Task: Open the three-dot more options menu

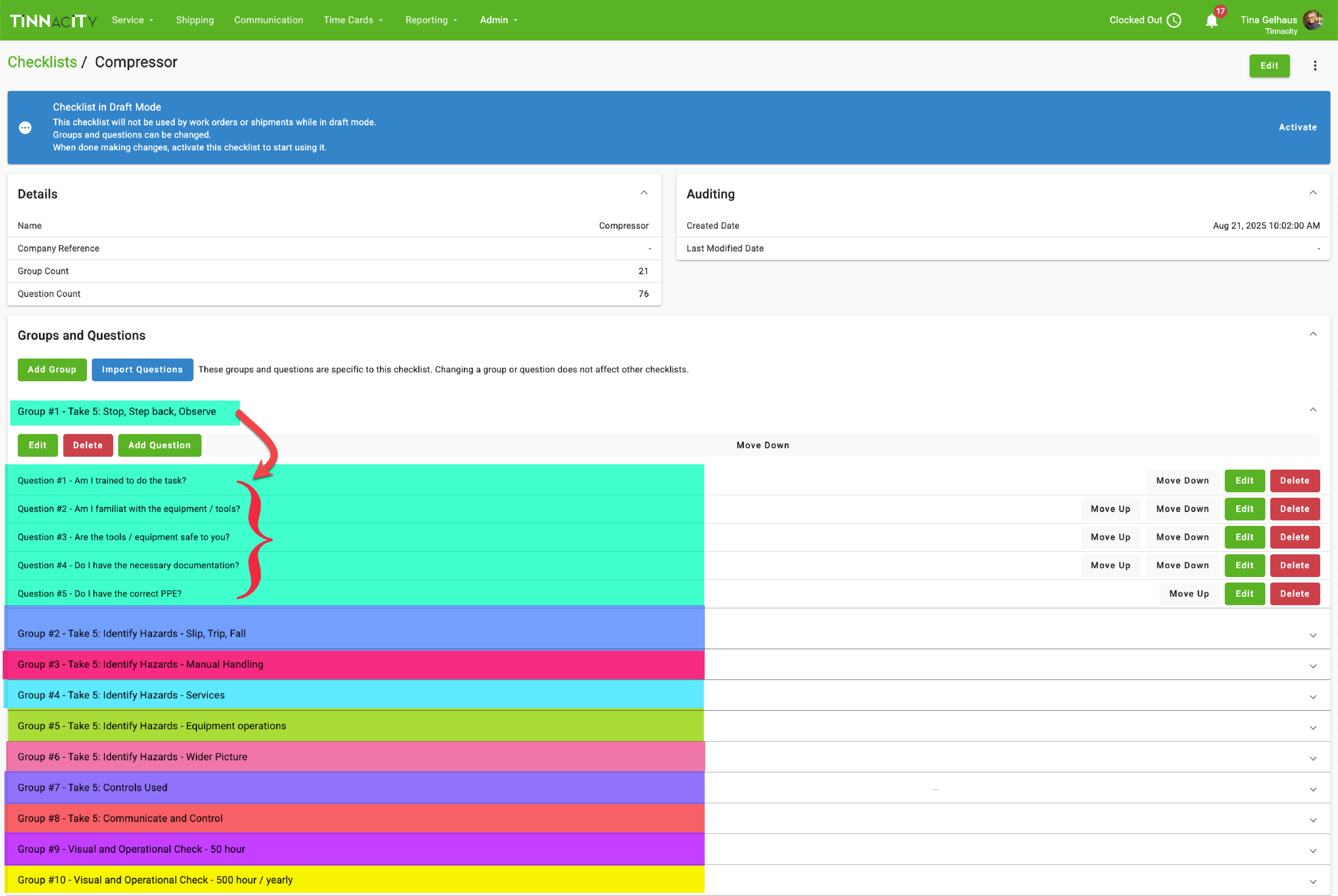Action: pos(1315,66)
